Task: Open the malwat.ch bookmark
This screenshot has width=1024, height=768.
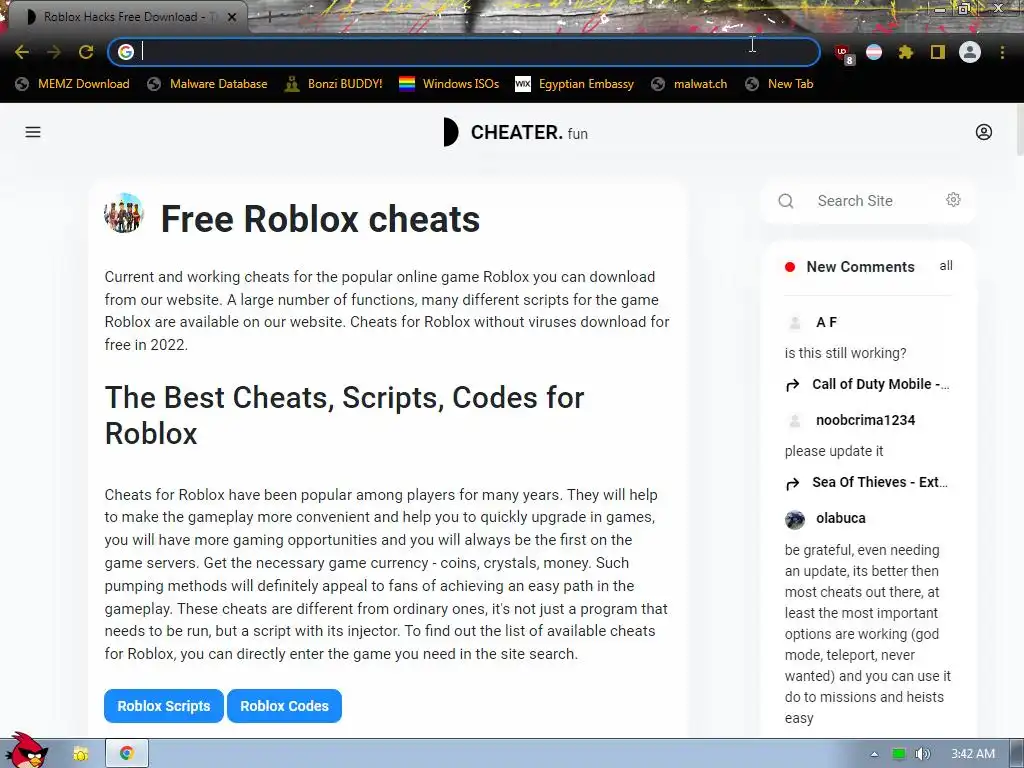Action: coord(690,84)
